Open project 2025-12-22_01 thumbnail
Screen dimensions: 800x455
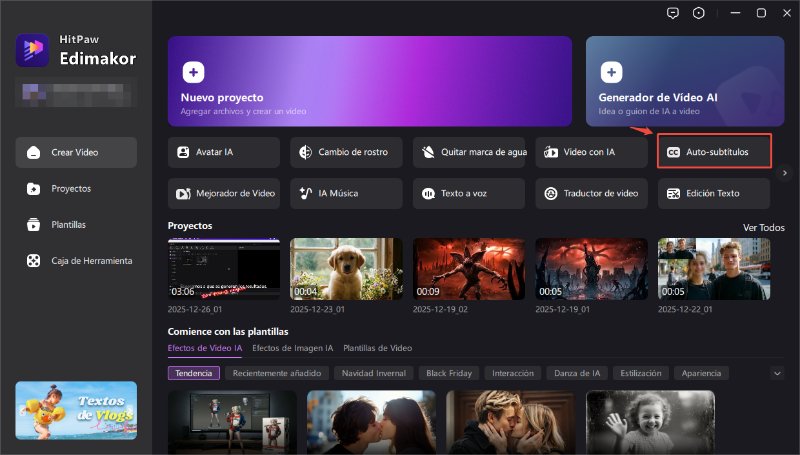point(714,269)
